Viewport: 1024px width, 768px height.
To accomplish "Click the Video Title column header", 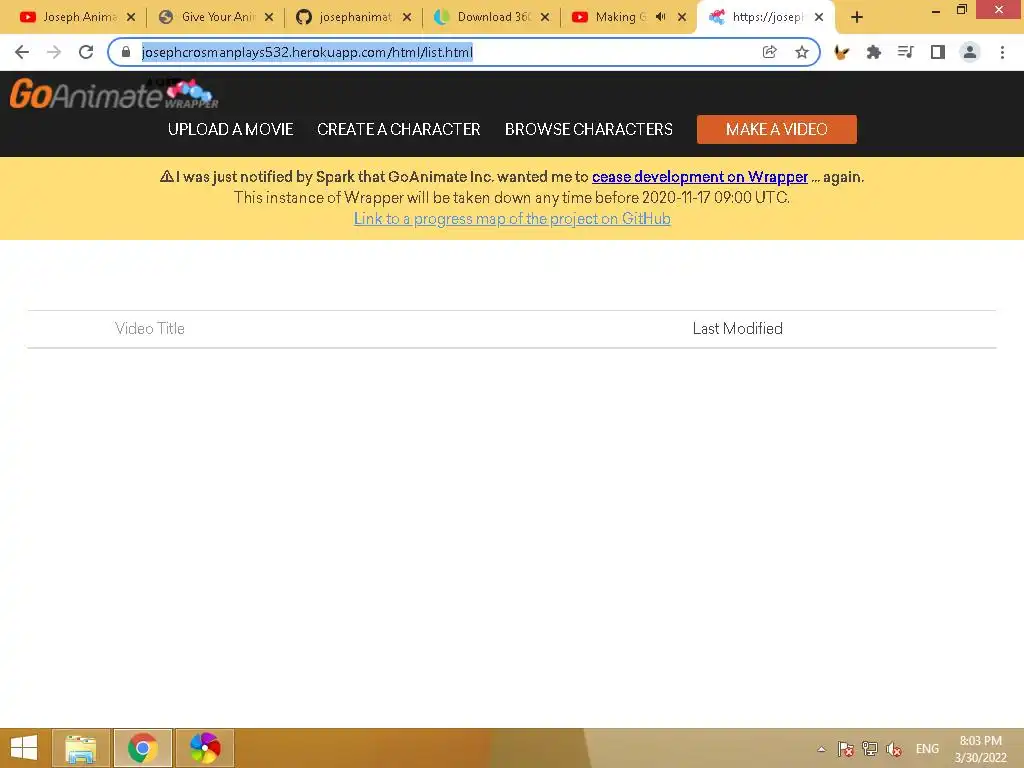I will pyautogui.click(x=150, y=328).
